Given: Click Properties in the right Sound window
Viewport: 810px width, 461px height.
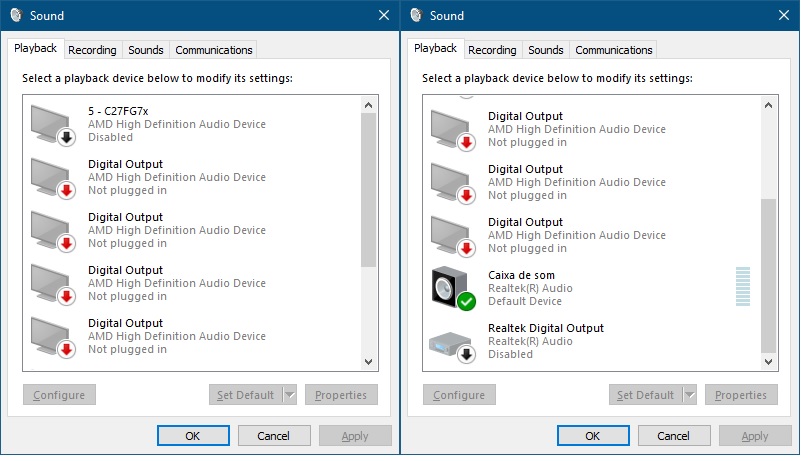Looking at the screenshot, I should tap(741, 395).
